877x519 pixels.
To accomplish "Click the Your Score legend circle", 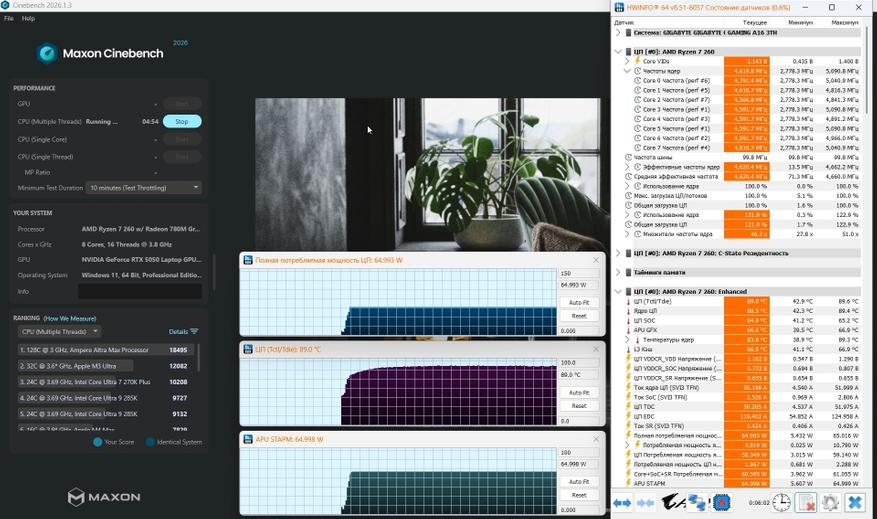I will 97,442.
